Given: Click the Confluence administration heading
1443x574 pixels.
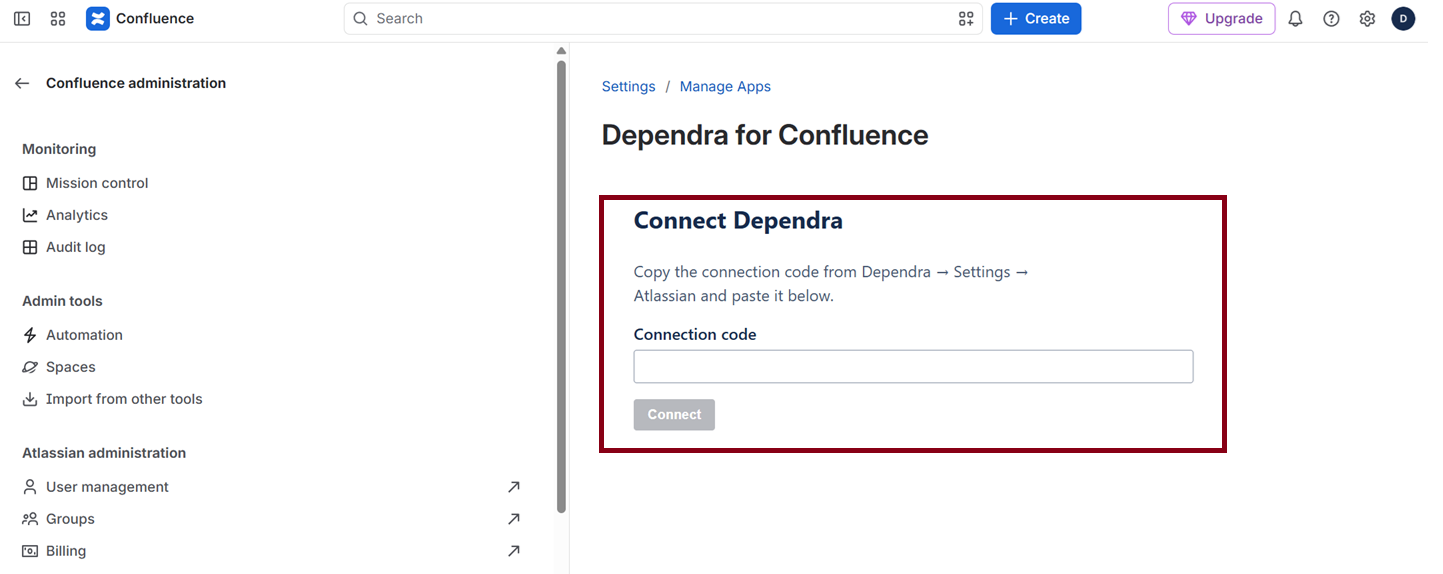Looking at the screenshot, I should [136, 83].
